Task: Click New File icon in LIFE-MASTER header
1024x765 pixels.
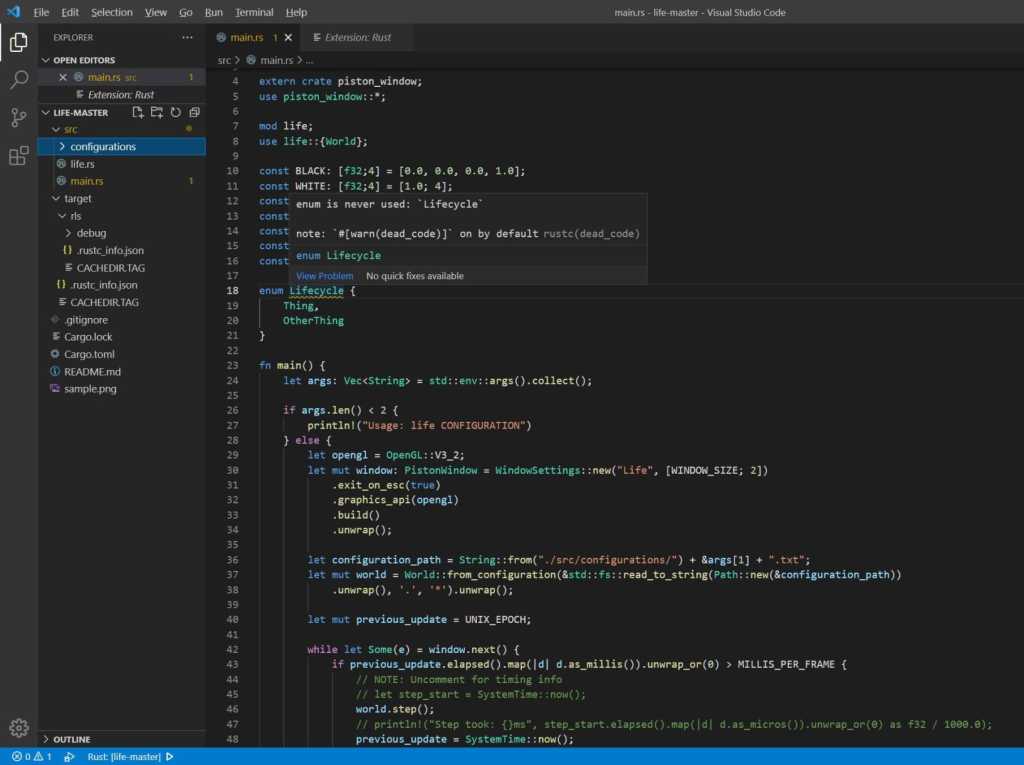Action: (138, 112)
